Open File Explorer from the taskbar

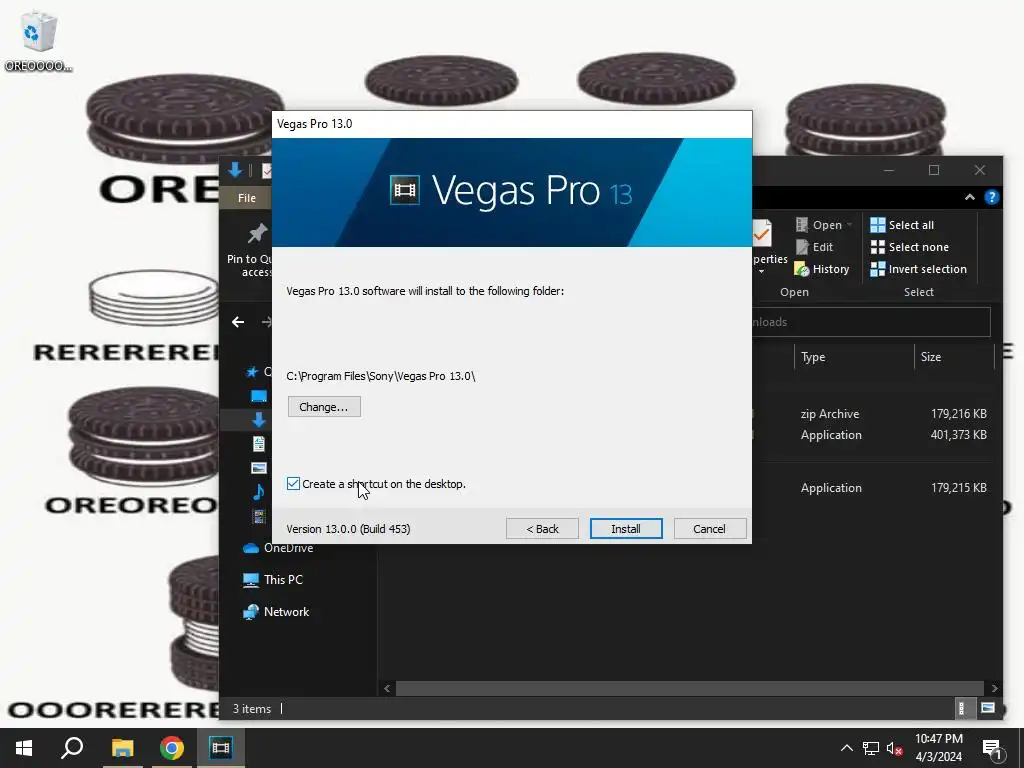[122, 748]
